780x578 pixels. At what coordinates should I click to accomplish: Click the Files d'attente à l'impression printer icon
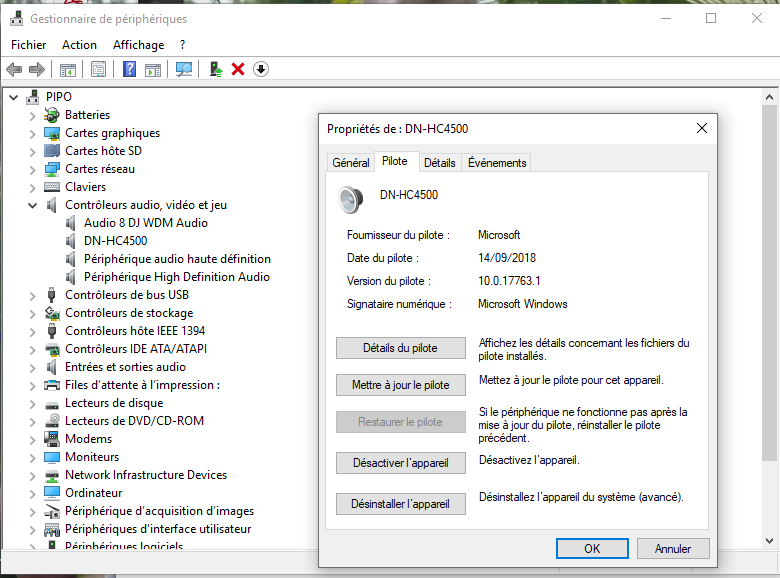coord(52,385)
